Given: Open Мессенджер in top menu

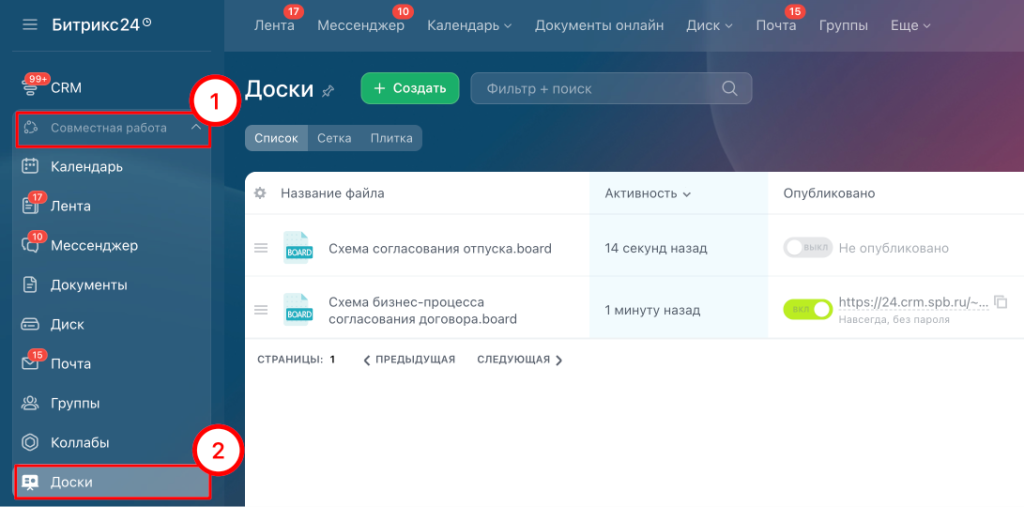Looking at the screenshot, I should click(360, 25).
